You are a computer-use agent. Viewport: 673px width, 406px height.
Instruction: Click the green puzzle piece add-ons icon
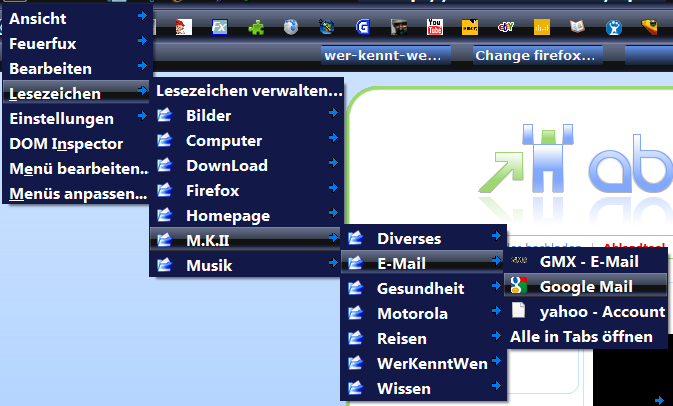point(256,27)
